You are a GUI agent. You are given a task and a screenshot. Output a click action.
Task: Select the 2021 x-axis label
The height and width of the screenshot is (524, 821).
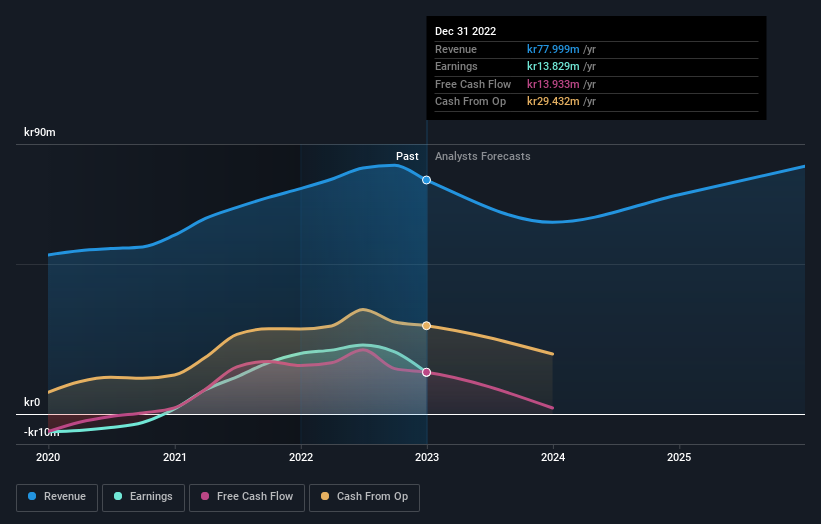pyautogui.click(x=174, y=457)
